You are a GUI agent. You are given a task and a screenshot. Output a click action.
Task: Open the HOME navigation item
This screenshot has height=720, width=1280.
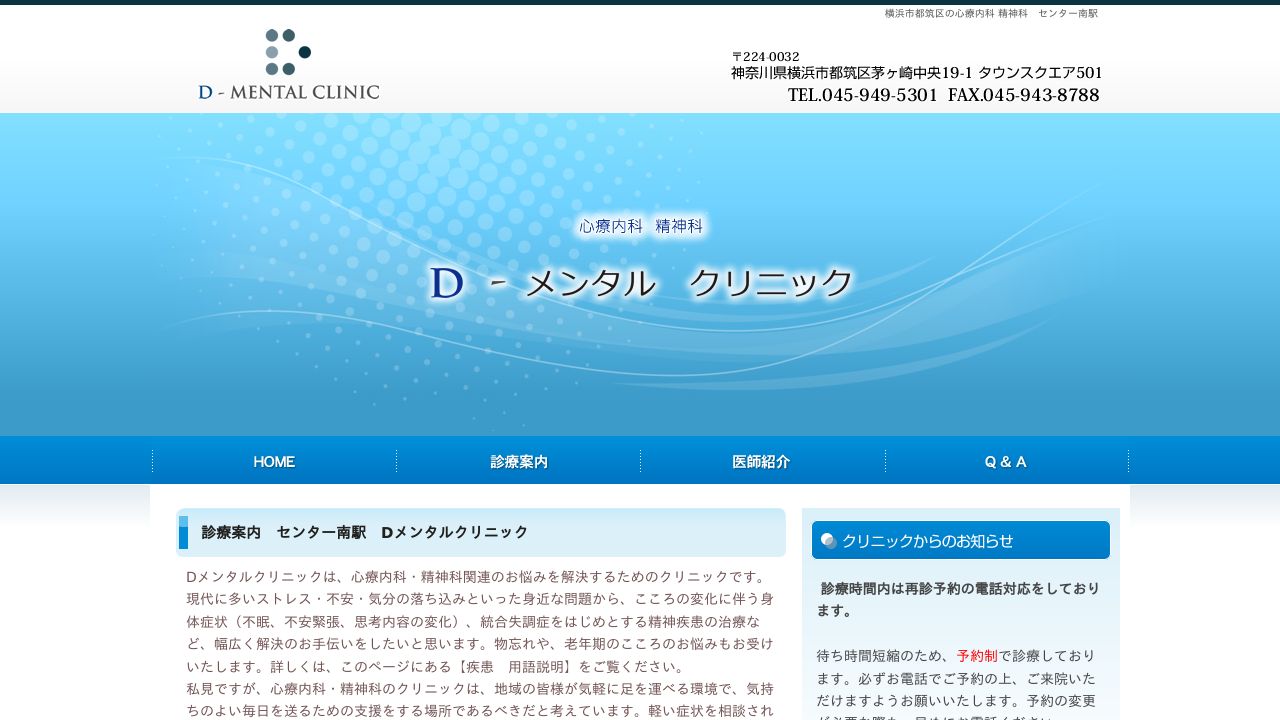274,461
